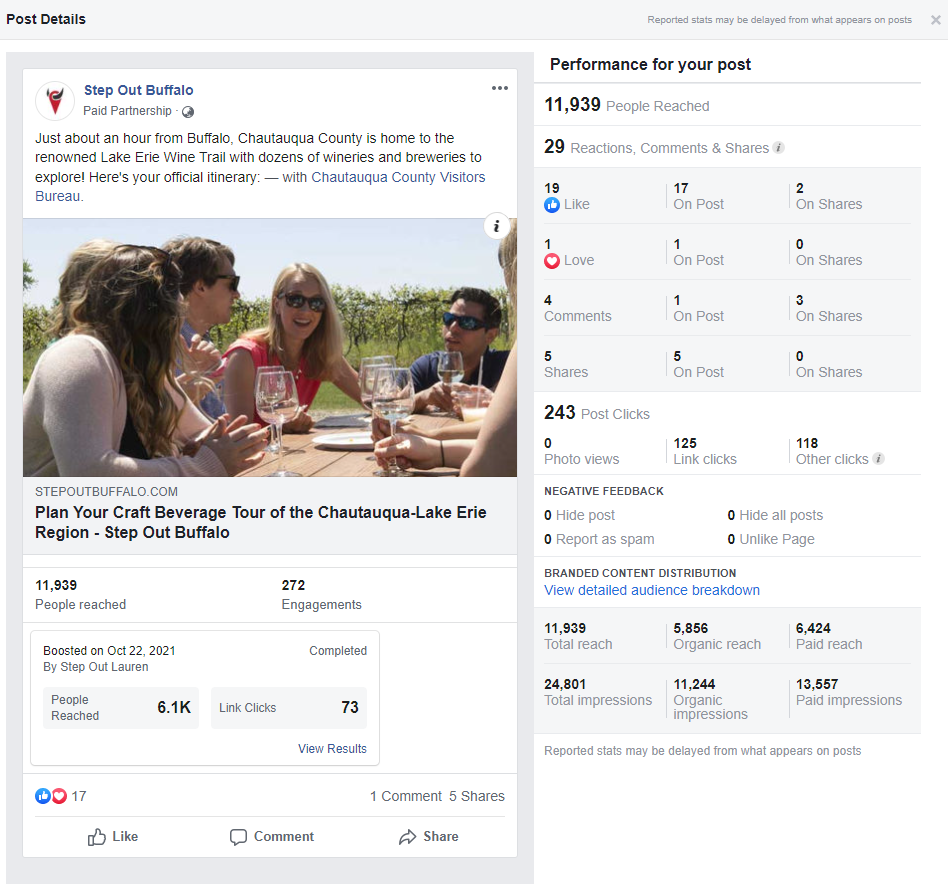
Task: Open the 1 Comment link
Action: (x=406, y=796)
